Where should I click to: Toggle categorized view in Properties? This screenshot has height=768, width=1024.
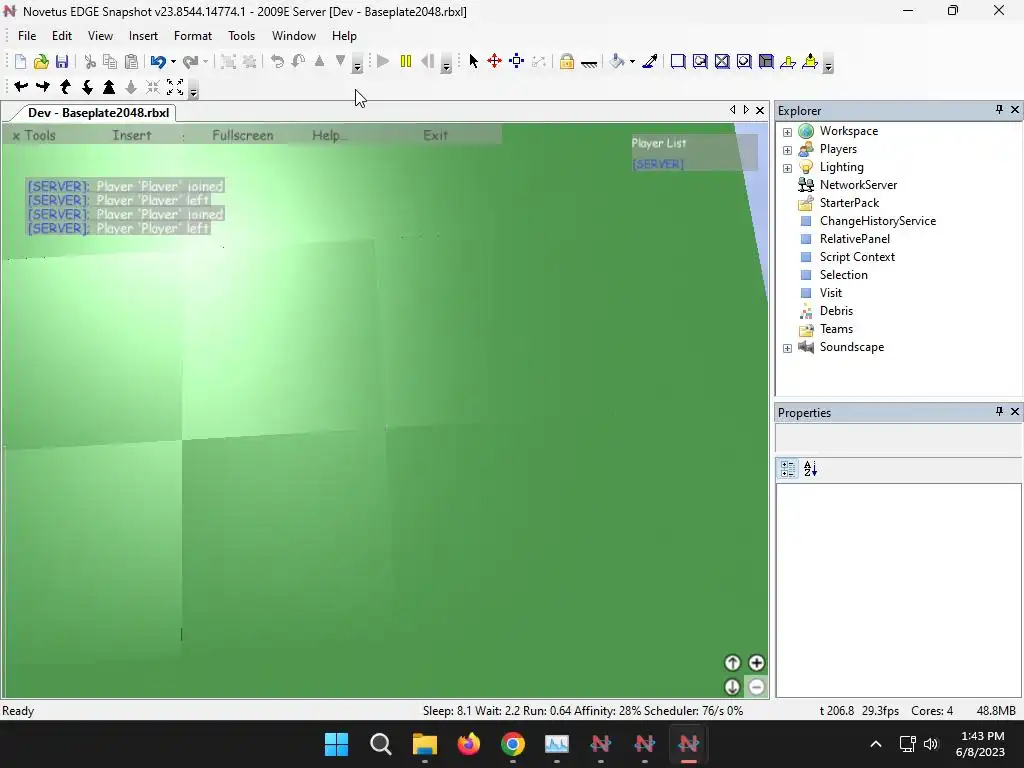tap(788, 469)
